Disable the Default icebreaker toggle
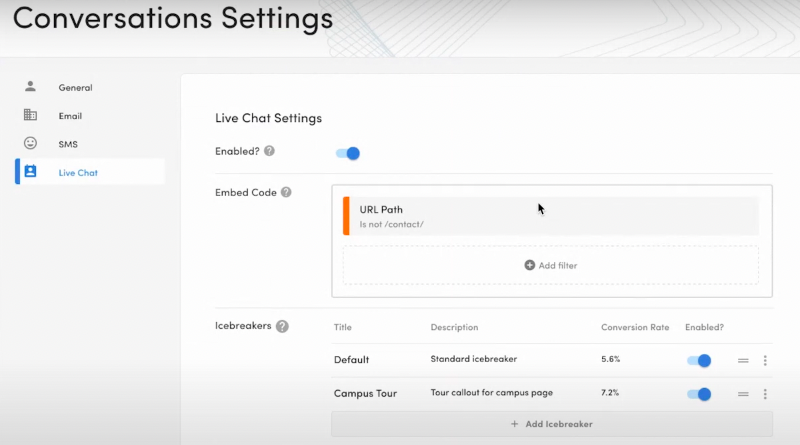This screenshot has width=800, height=445. [x=699, y=360]
